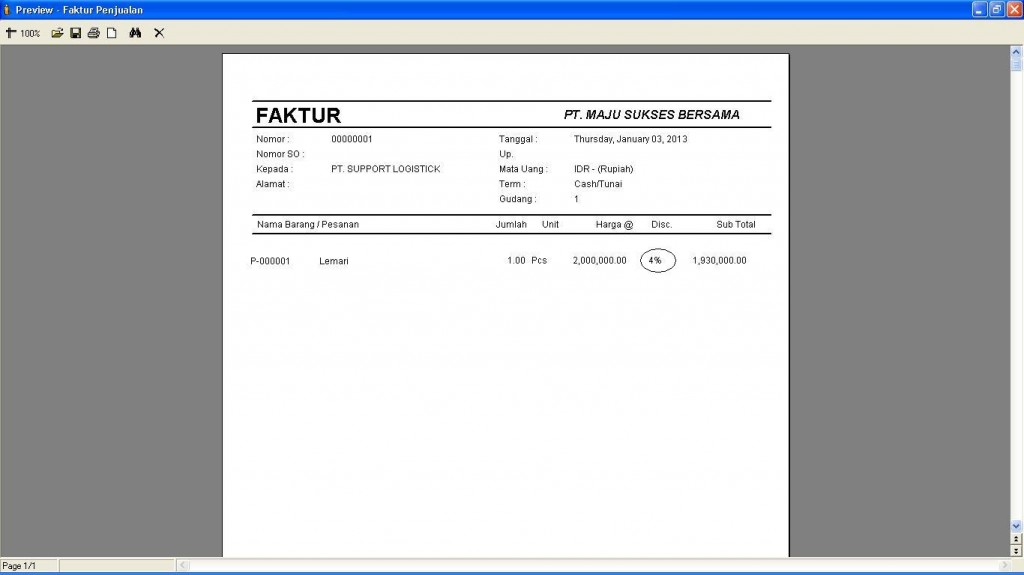Click the Page 1/1 status indicator

(20, 566)
